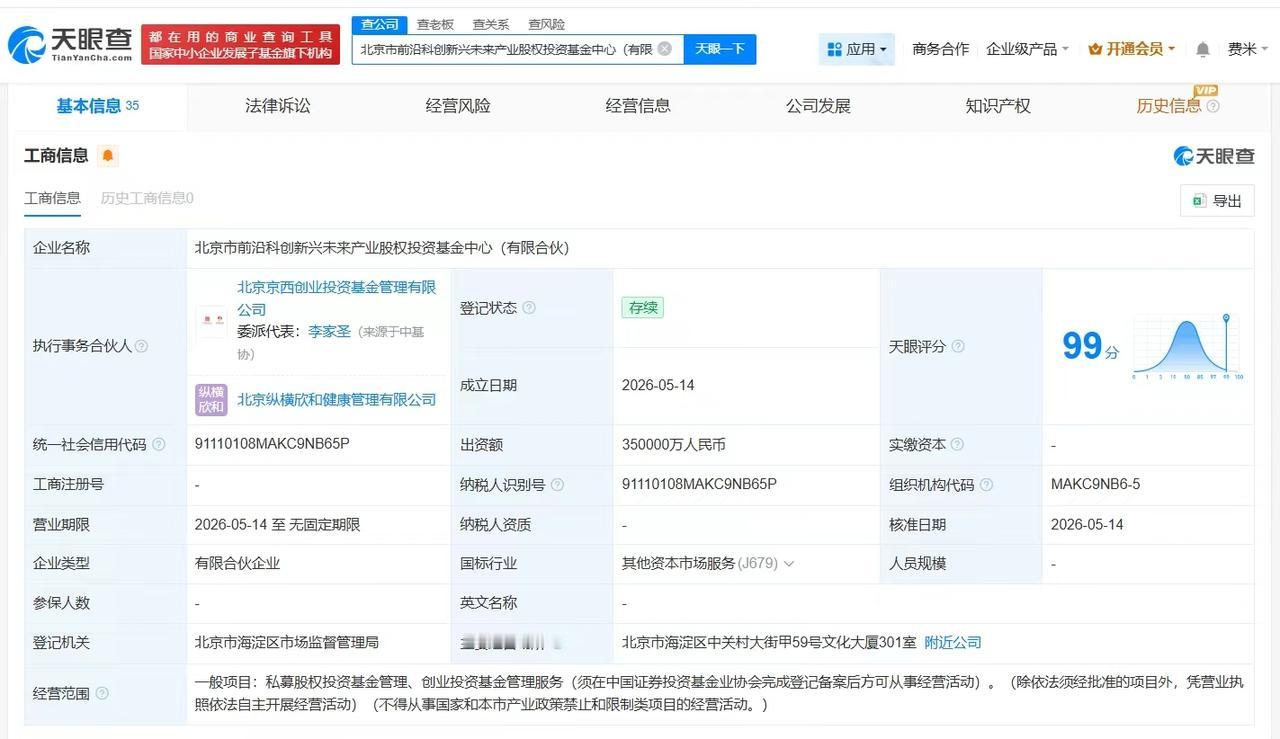Click the 天眼一下 search button
Viewport: 1280px width, 739px height.
(720, 49)
